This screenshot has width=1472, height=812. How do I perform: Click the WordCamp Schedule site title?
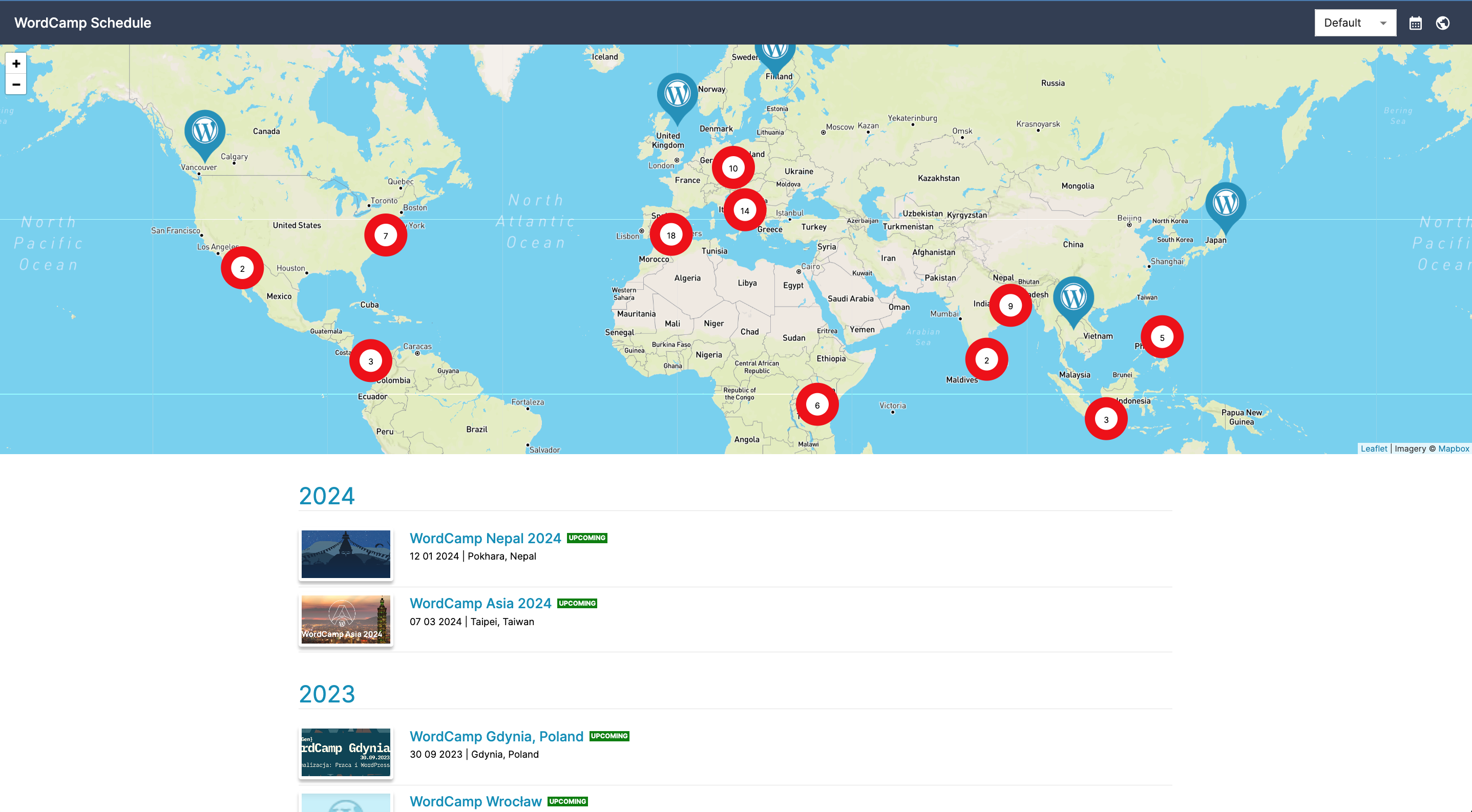click(83, 23)
